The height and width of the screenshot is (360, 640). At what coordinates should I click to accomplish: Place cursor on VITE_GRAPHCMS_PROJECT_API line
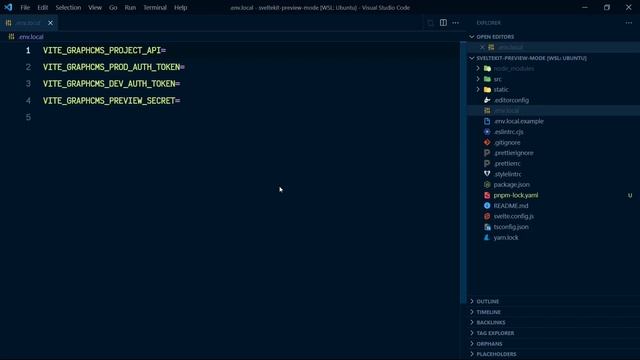point(104,50)
